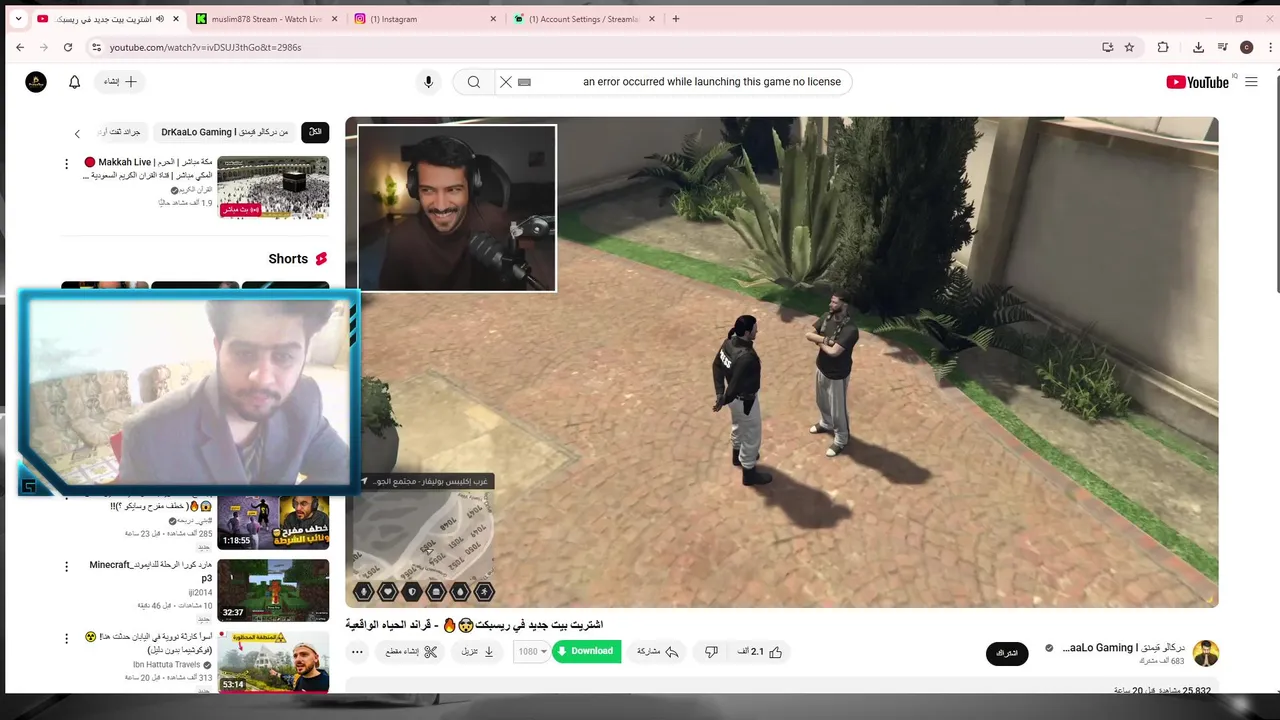
Task: Clear the search box with the X icon
Action: click(506, 82)
